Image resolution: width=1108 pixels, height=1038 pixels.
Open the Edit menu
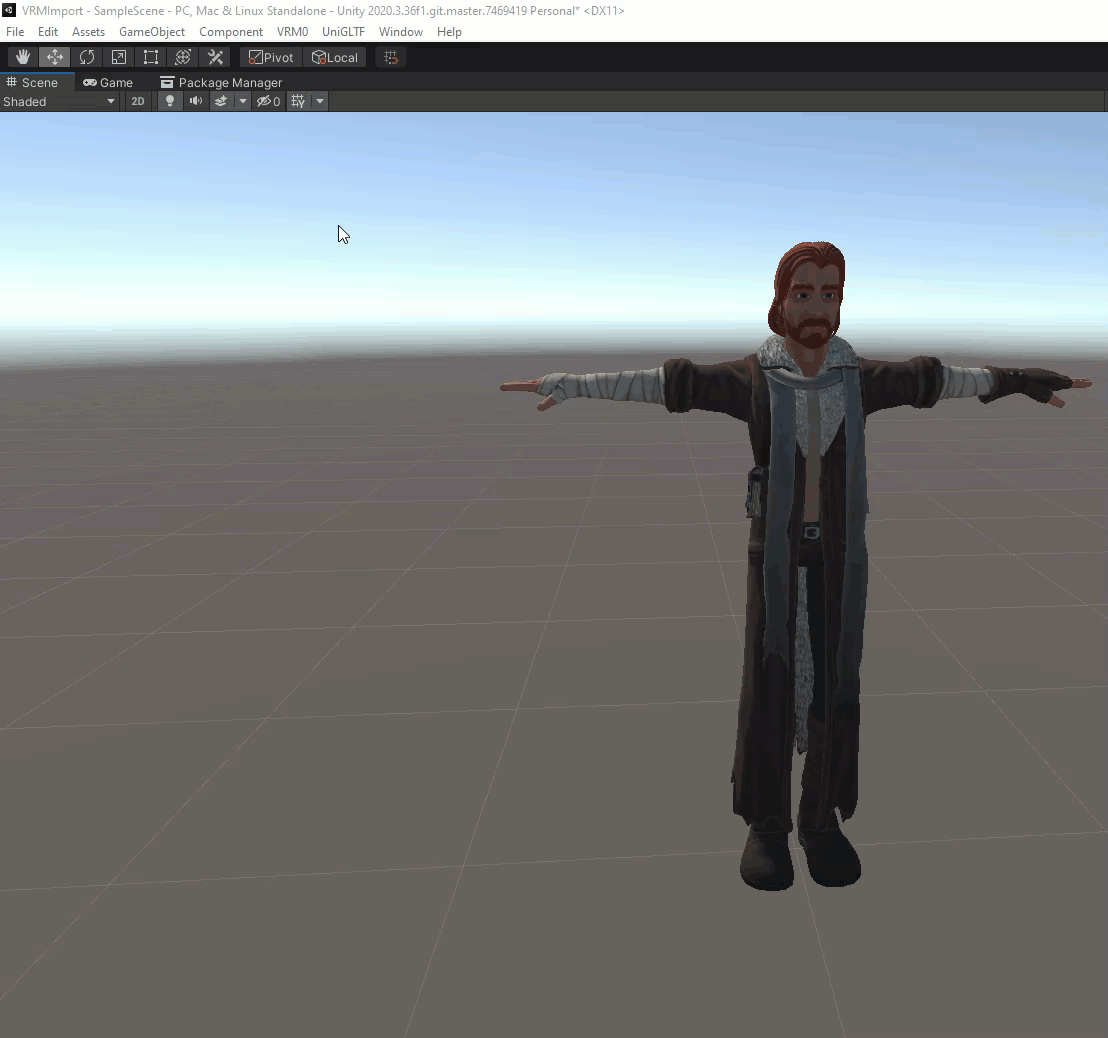(x=48, y=32)
